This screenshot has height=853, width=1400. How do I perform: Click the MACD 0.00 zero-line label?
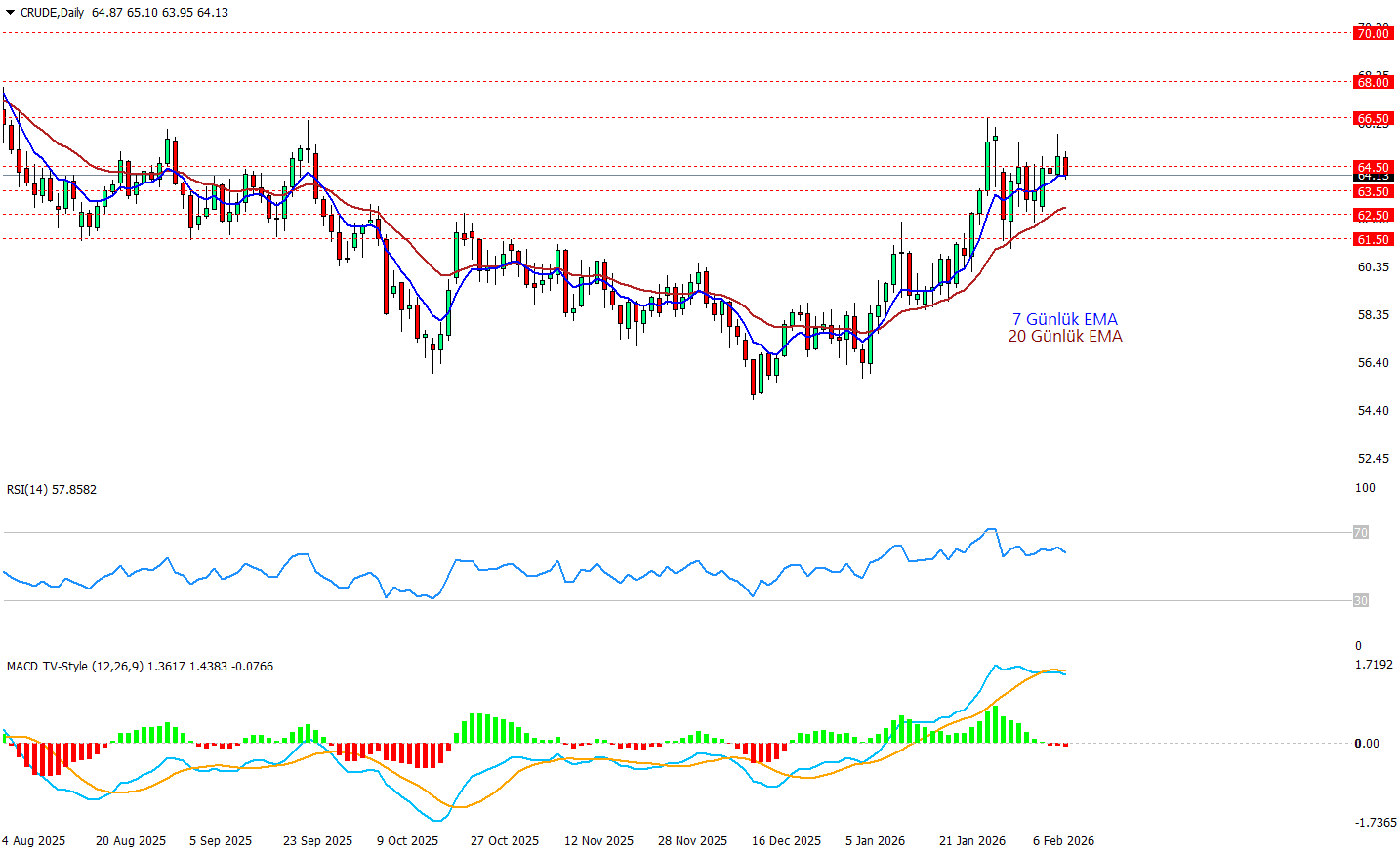point(1367,744)
